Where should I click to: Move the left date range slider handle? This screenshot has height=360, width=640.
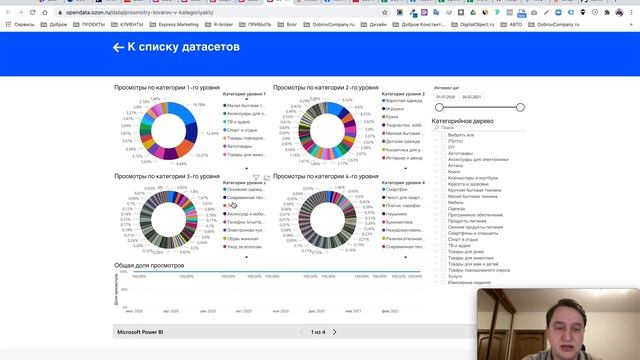(439, 107)
